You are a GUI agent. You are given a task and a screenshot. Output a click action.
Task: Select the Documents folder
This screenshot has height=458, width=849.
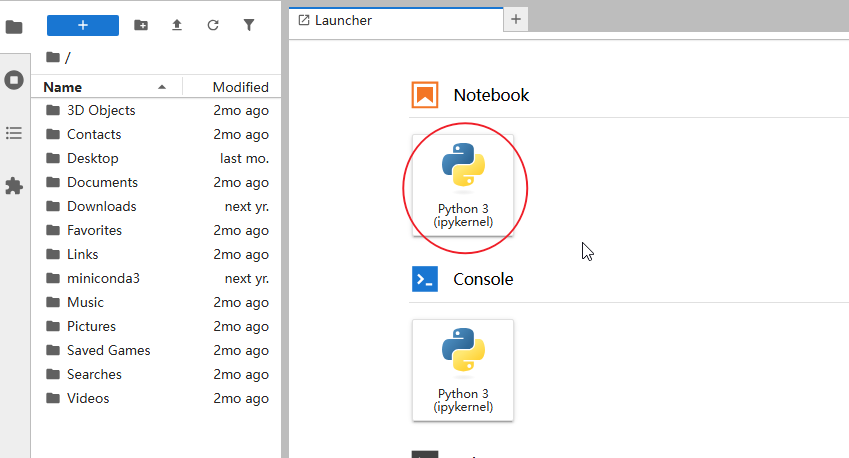(x=156, y=182)
